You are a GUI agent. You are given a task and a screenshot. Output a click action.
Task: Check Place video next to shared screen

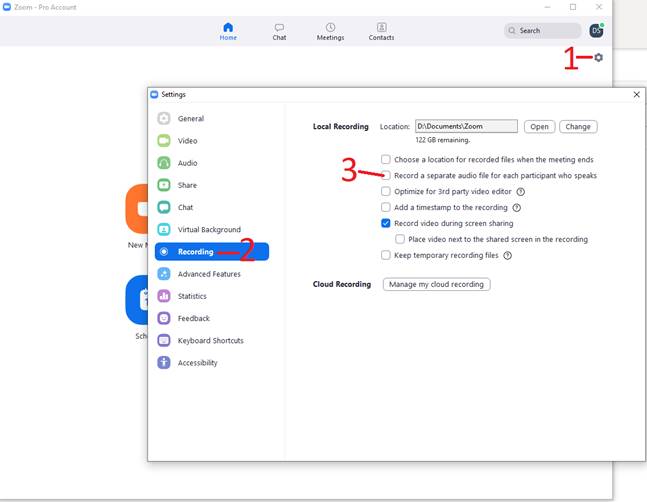(x=400, y=239)
